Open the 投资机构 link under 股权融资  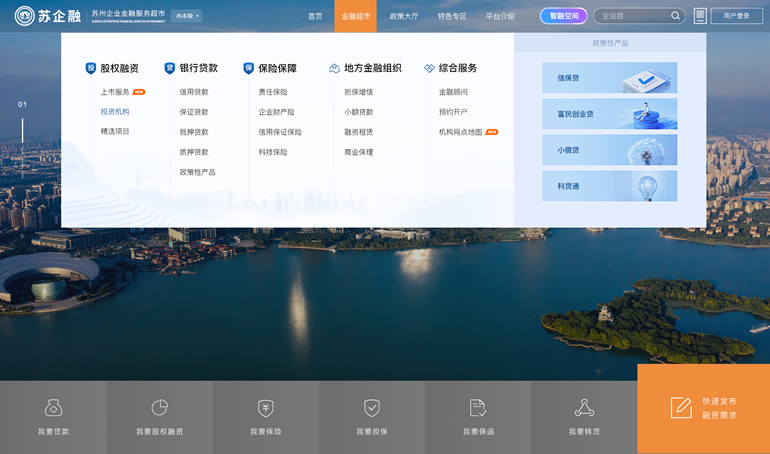tap(115, 112)
